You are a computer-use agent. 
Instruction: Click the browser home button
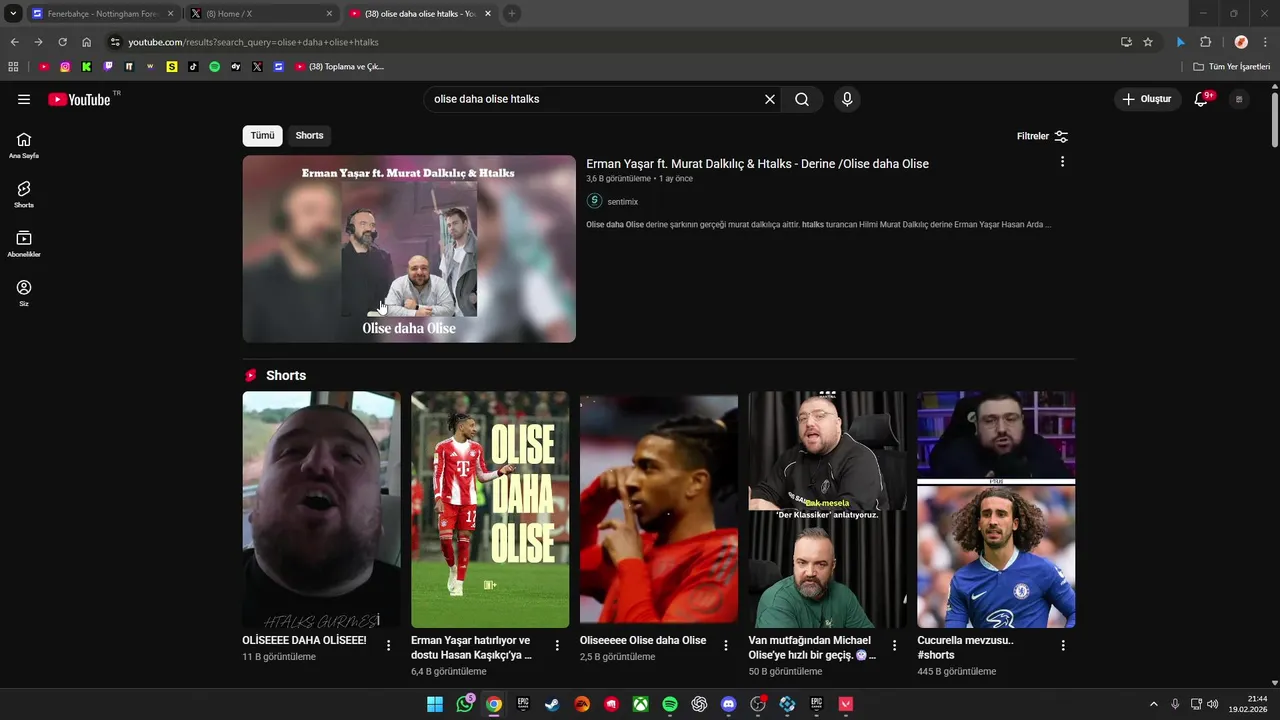[x=86, y=42]
